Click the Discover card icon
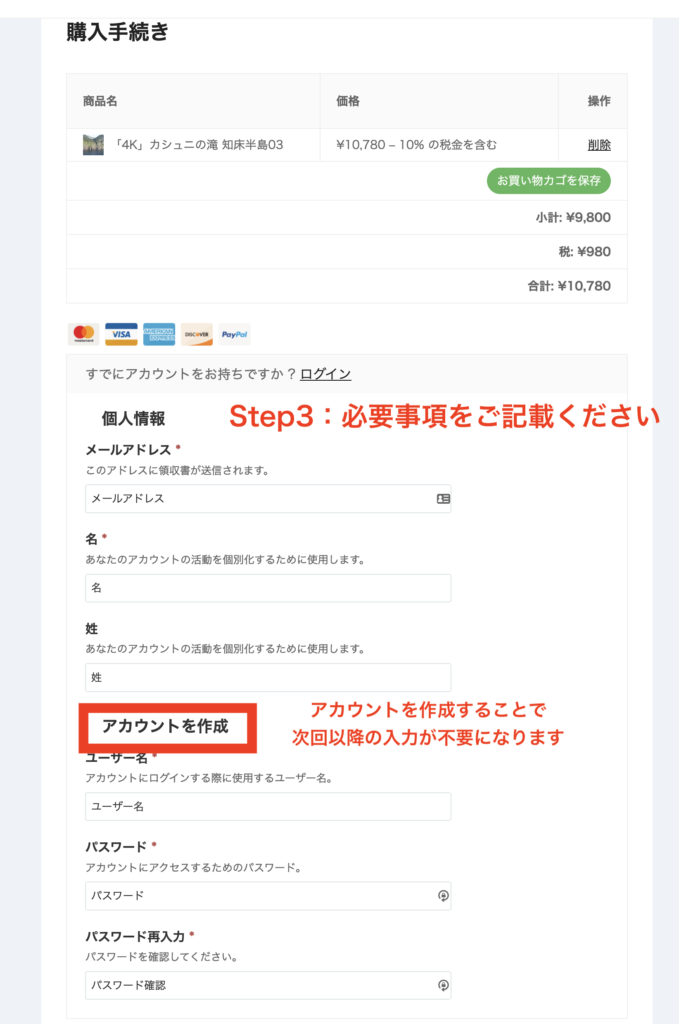679x1024 pixels. click(197, 334)
